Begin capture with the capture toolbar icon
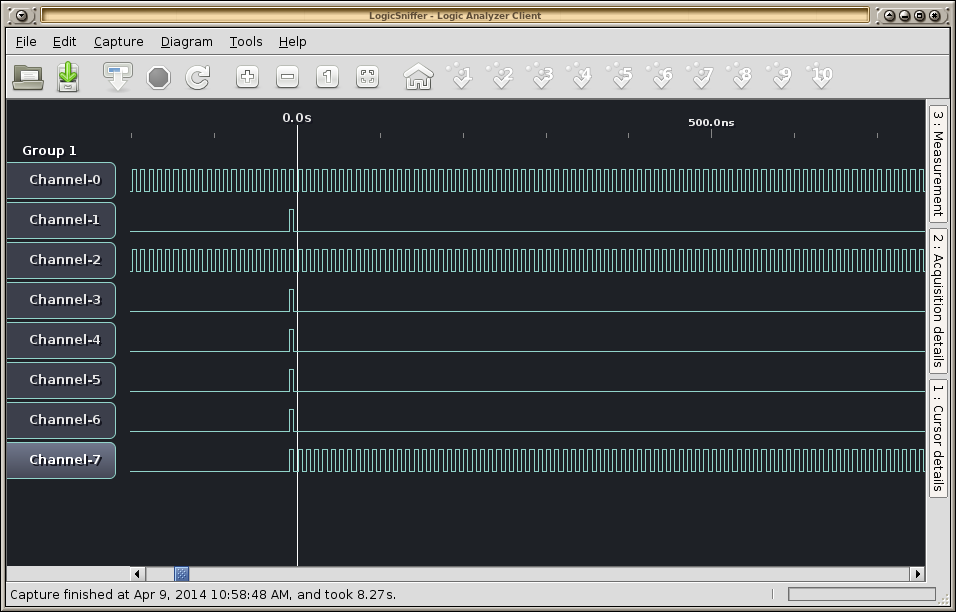Image resolution: width=956 pixels, height=612 pixels. 118,77
